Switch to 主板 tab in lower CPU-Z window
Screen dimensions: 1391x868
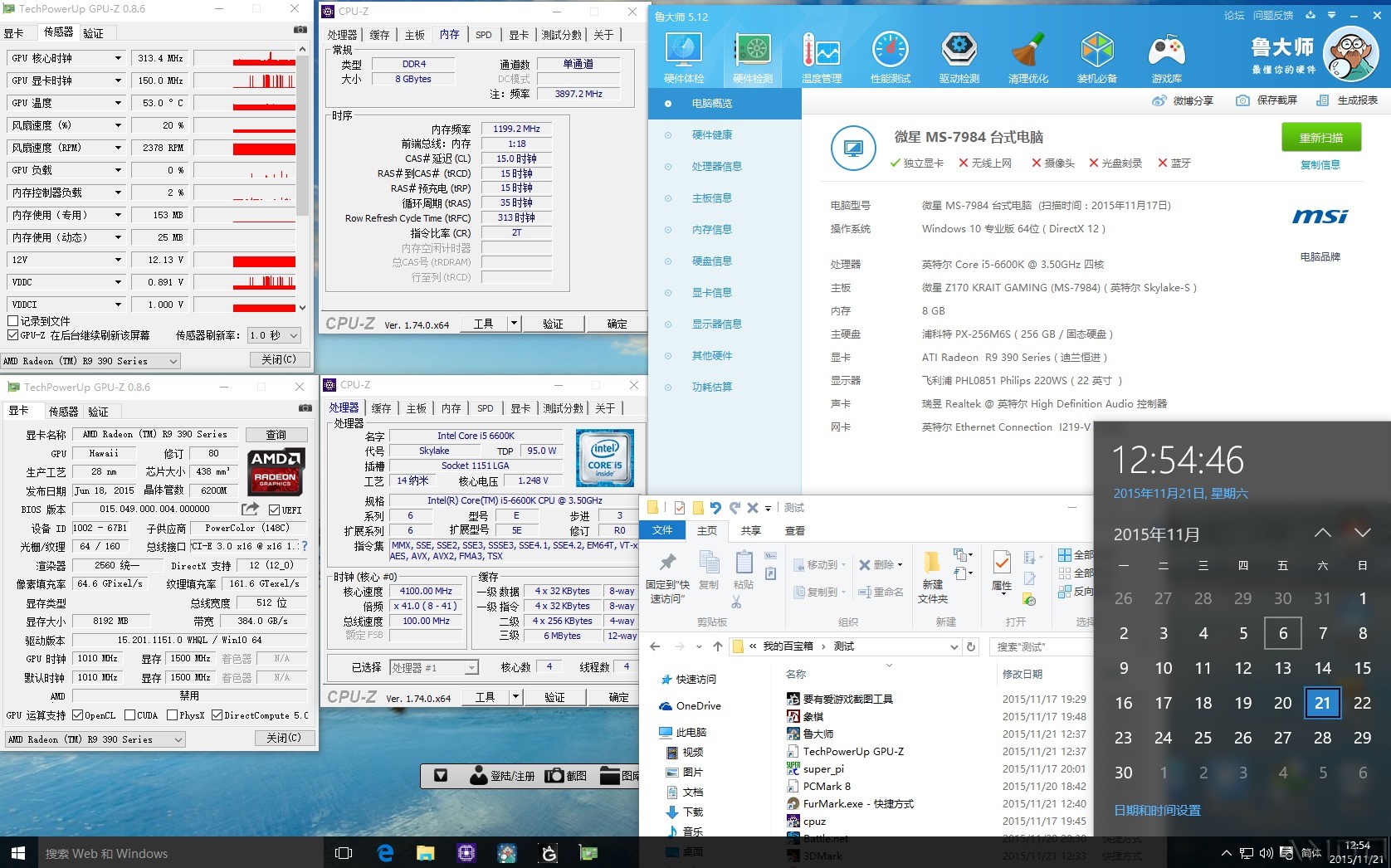tap(417, 408)
